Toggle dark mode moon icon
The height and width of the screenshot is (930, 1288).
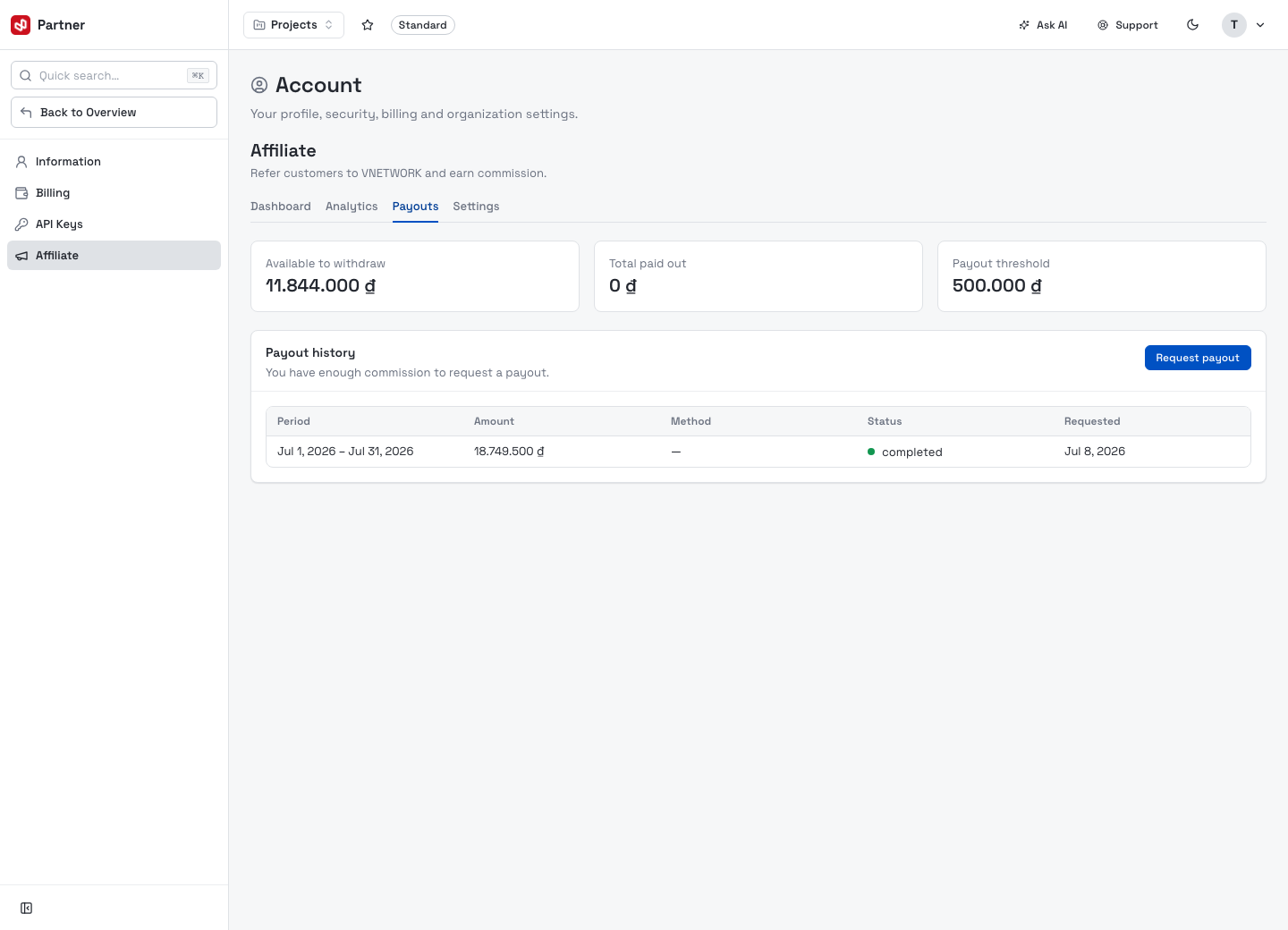pos(1192,25)
